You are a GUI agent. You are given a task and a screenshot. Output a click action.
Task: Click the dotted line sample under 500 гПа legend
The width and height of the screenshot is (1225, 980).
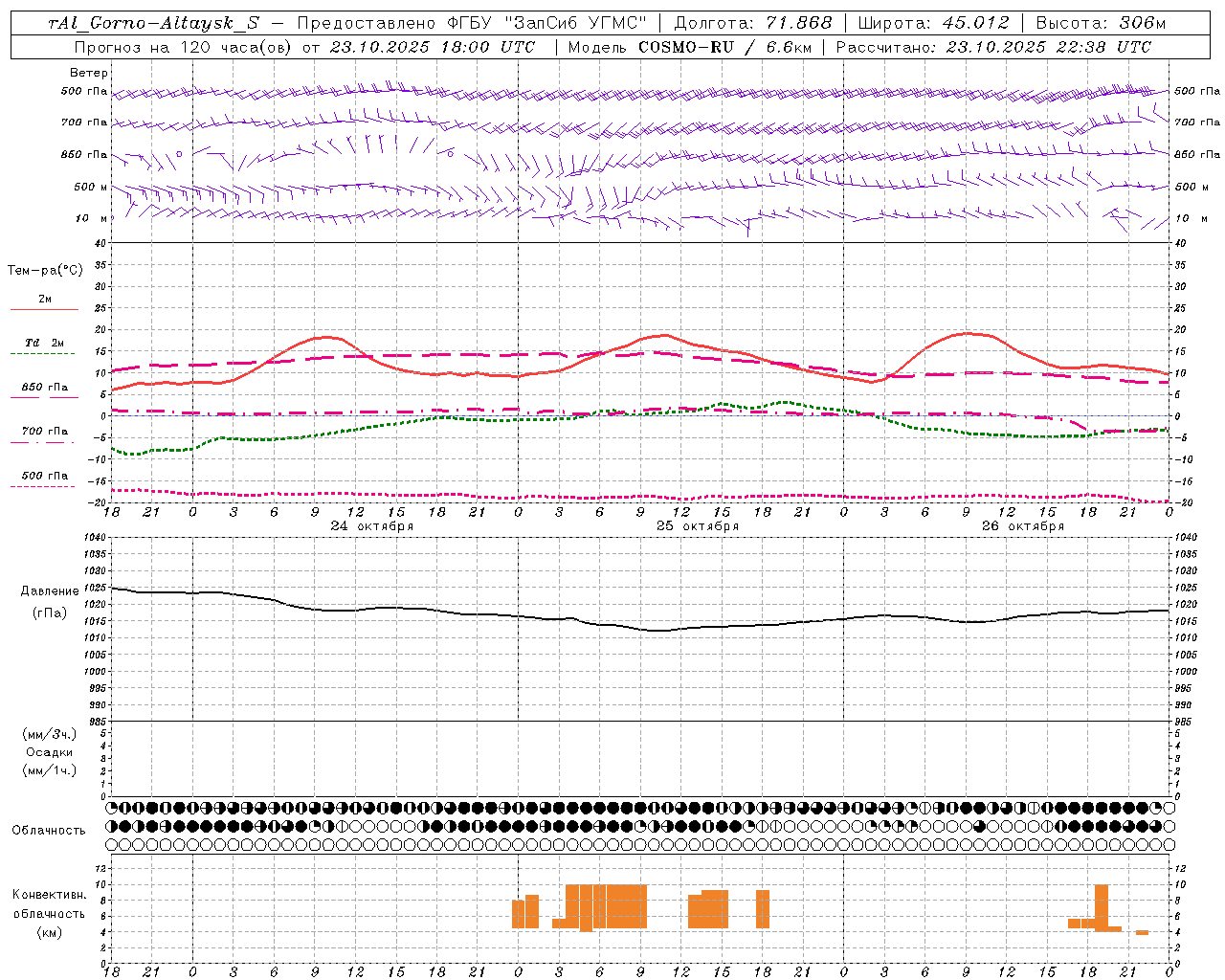pyautogui.click(x=44, y=486)
